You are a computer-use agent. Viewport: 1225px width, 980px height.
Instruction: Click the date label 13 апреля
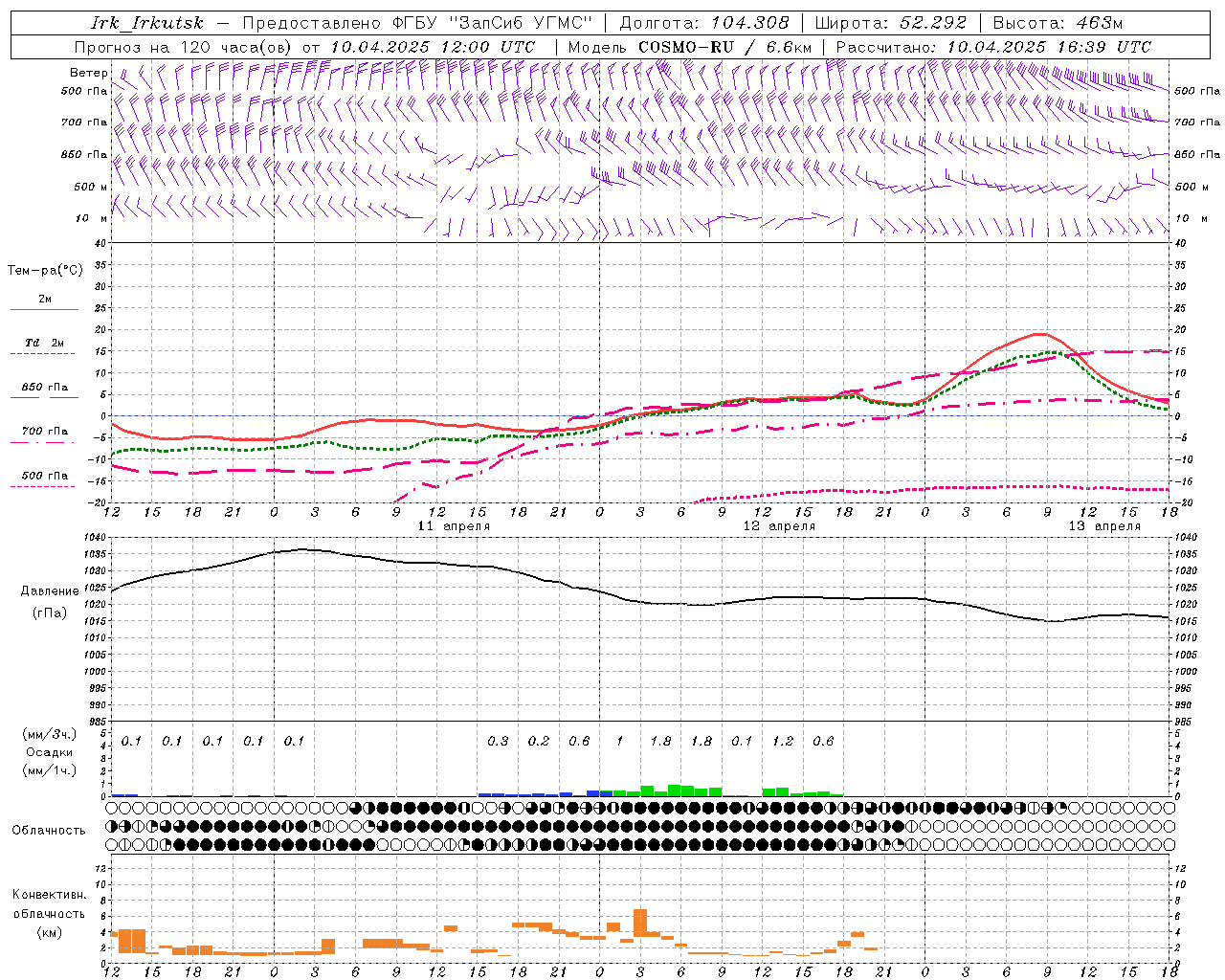[x=1104, y=526]
